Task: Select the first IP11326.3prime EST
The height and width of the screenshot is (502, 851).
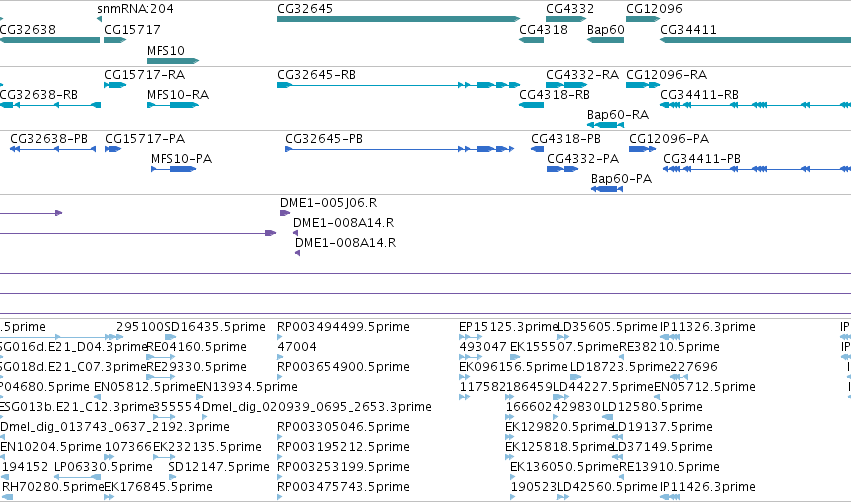Action: [x=670, y=337]
